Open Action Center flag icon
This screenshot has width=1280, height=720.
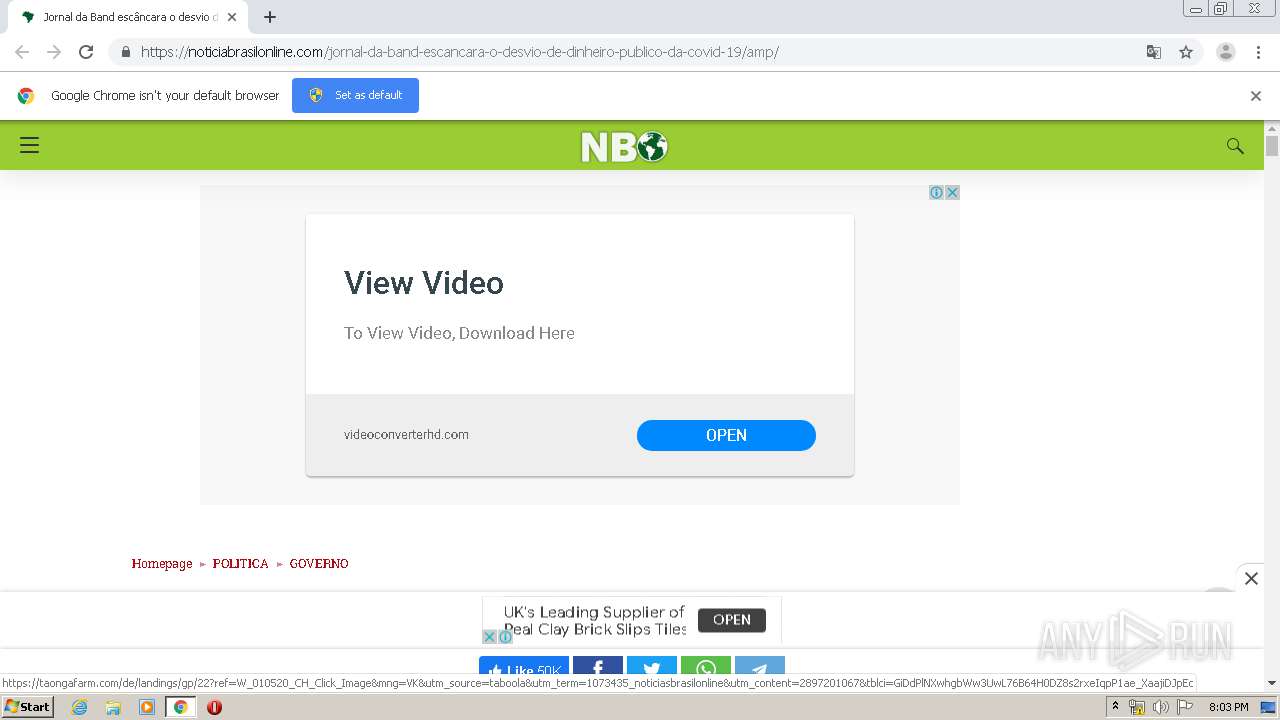(1185, 707)
